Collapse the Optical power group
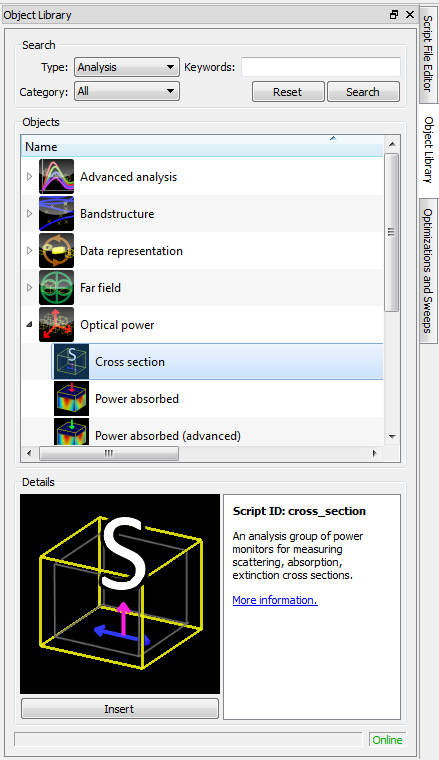Viewport: 439px width, 760px height. tap(30, 325)
